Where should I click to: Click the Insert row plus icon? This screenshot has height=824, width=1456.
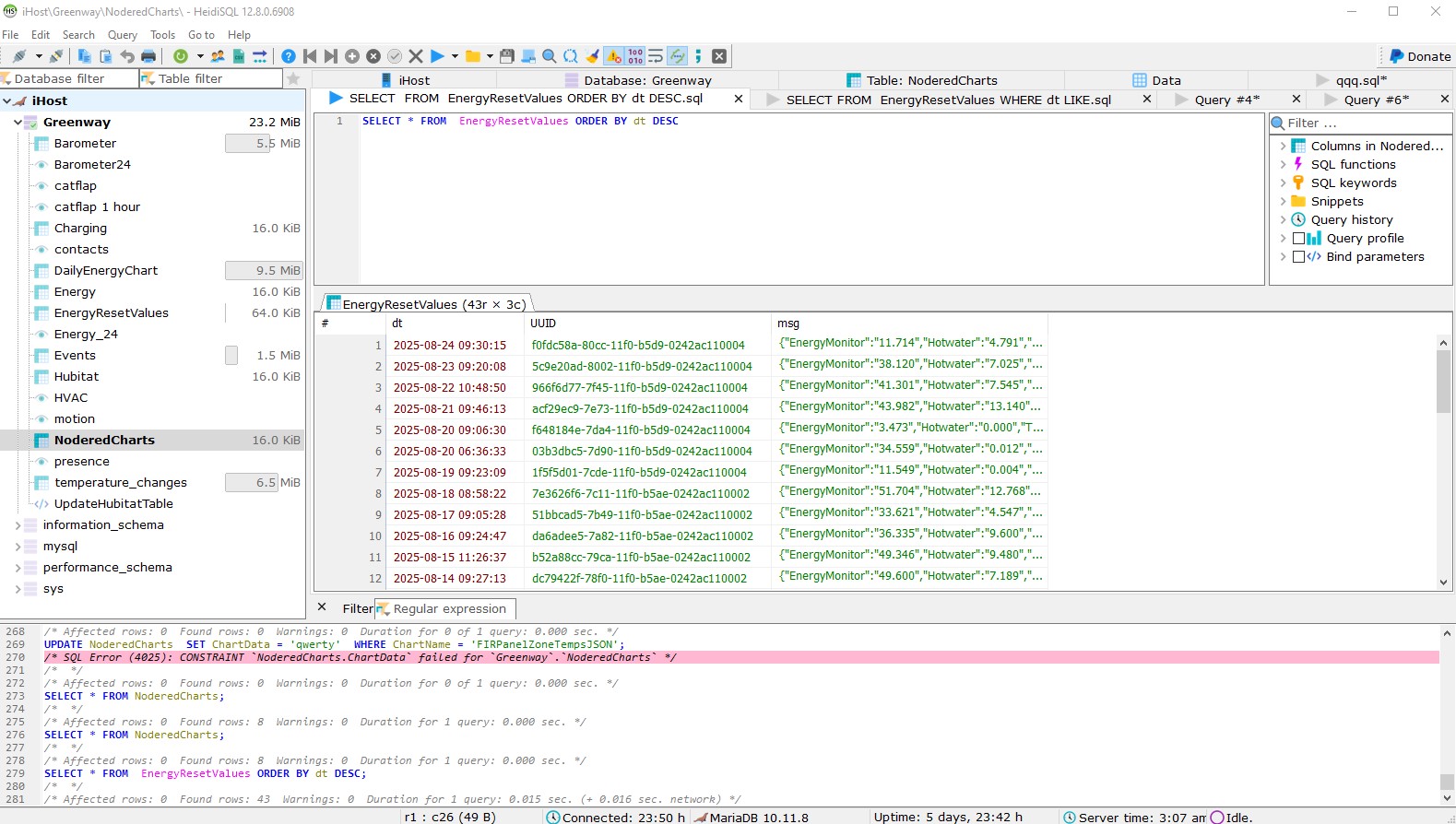[x=352, y=56]
